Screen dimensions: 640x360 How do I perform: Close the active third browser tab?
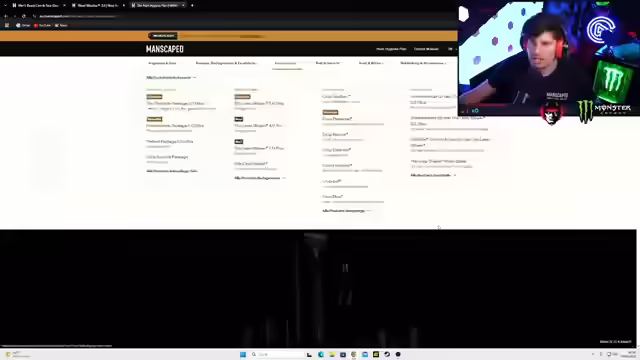[x=183, y=5]
